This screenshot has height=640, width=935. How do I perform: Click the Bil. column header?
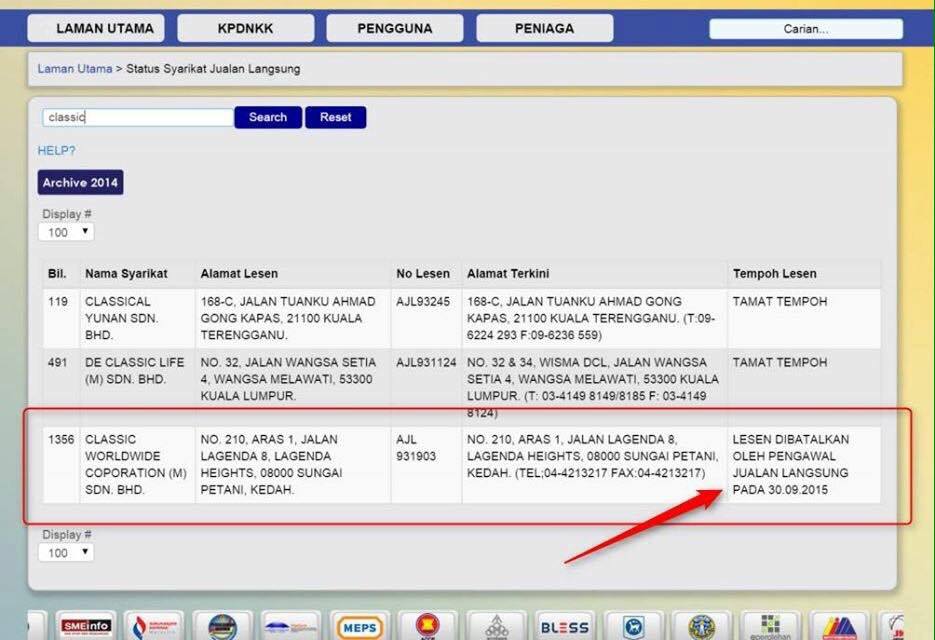coord(57,274)
